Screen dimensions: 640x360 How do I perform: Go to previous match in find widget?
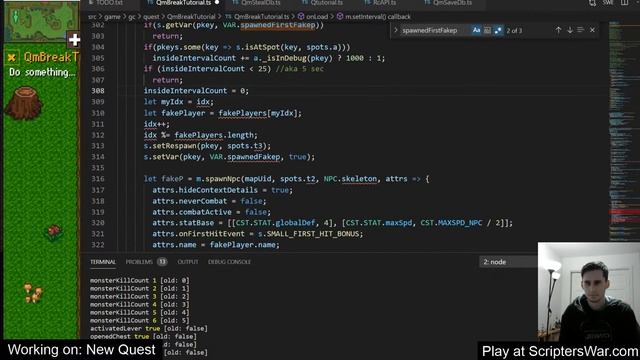coord(558,30)
